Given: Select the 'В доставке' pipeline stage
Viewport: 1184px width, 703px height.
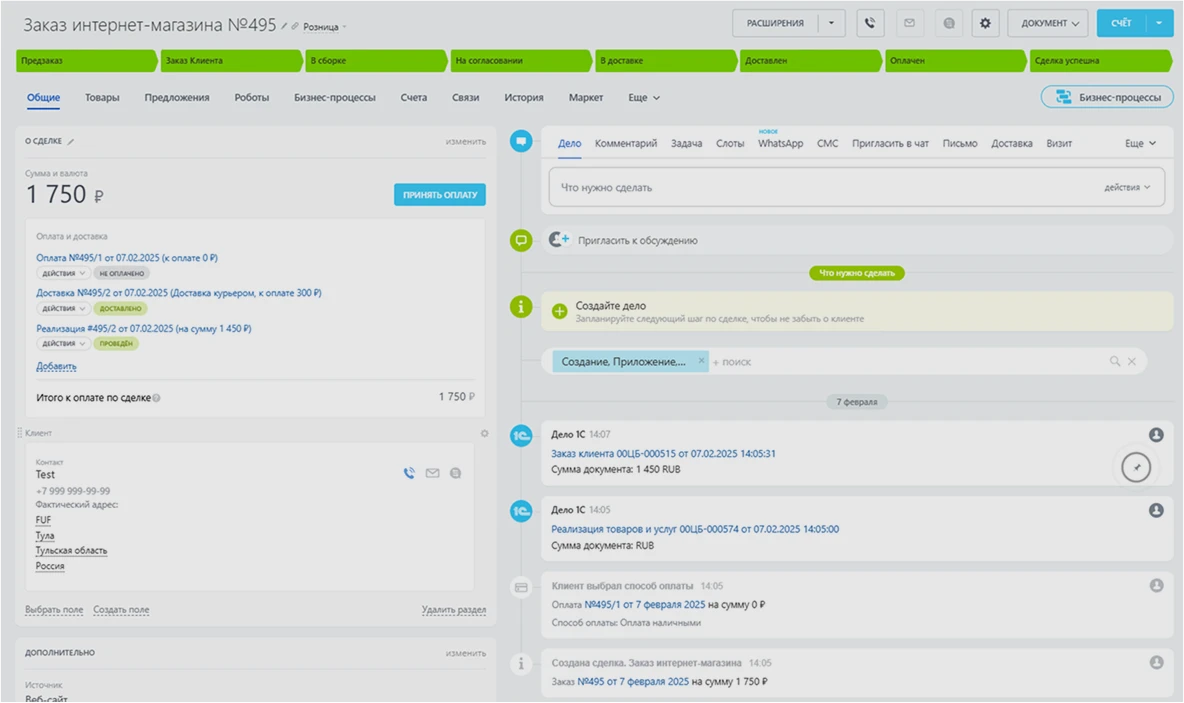Looking at the screenshot, I should 665,61.
